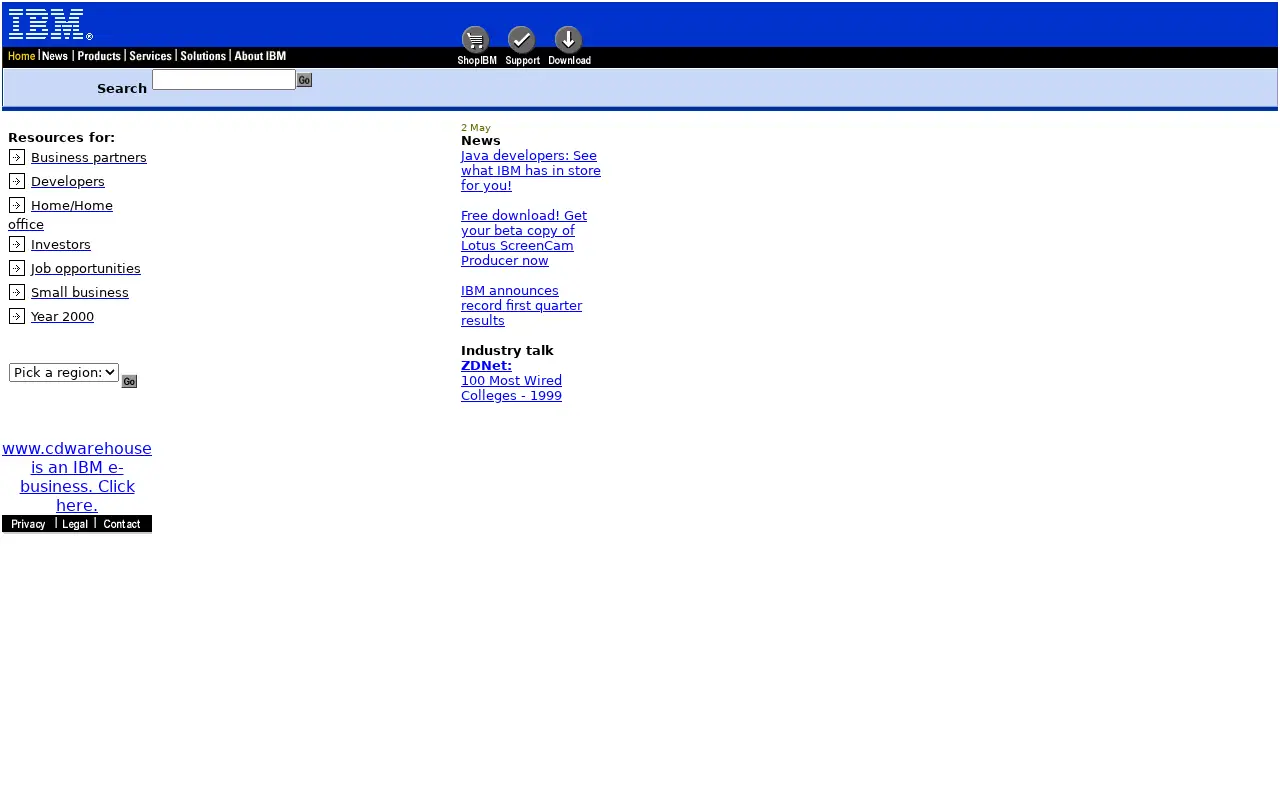Click arrow icon beside Business partners
The image size is (1280, 800).
pos(17,157)
